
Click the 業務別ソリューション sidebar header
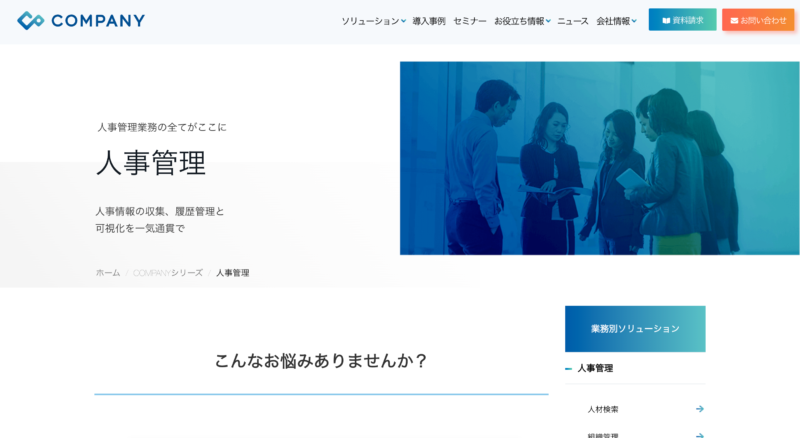[635, 329]
